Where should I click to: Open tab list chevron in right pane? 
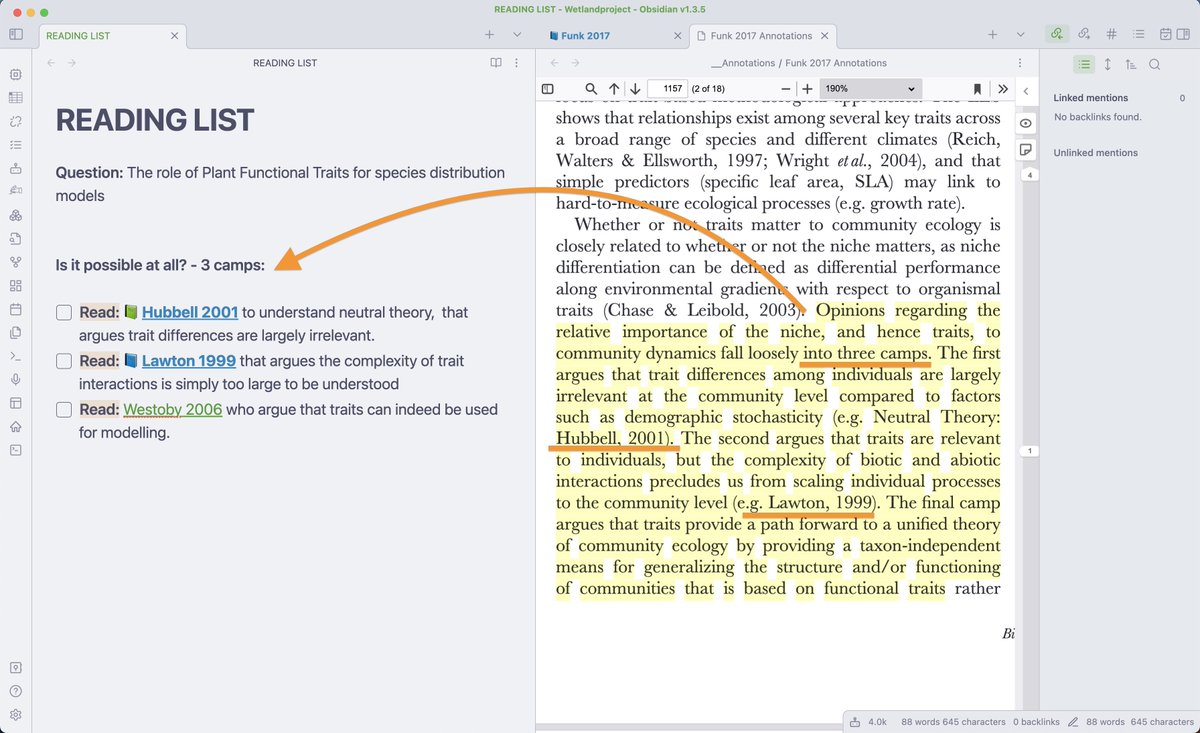click(x=1020, y=35)
